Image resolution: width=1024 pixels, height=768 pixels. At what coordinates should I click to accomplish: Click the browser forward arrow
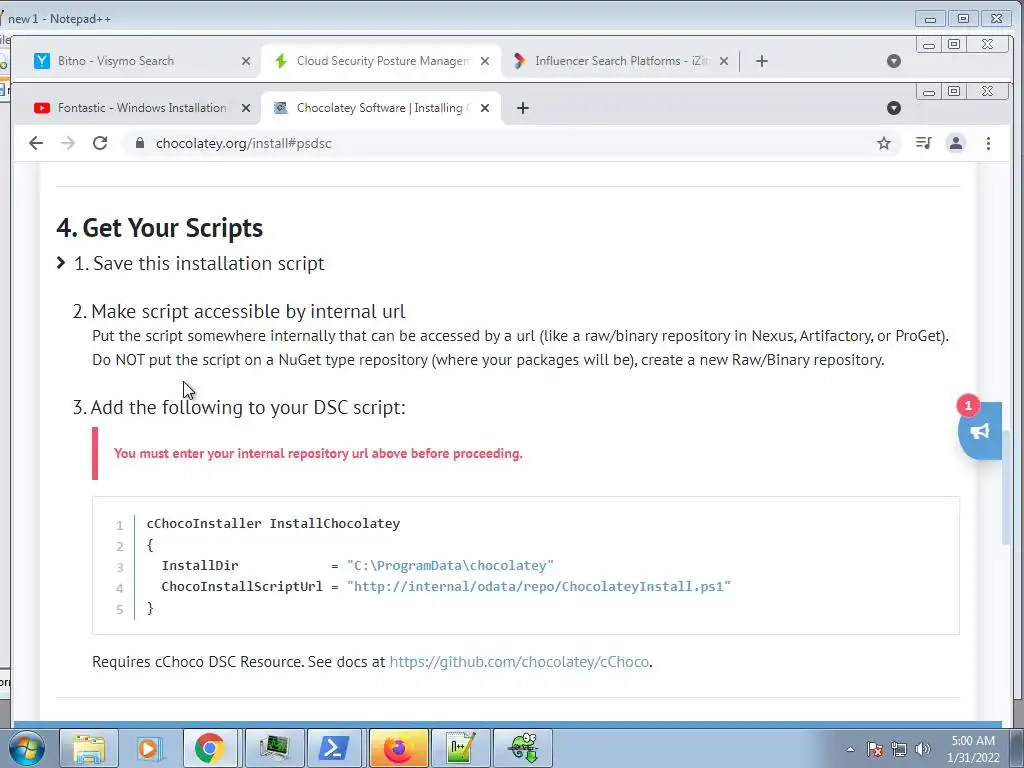pos(68,143)
